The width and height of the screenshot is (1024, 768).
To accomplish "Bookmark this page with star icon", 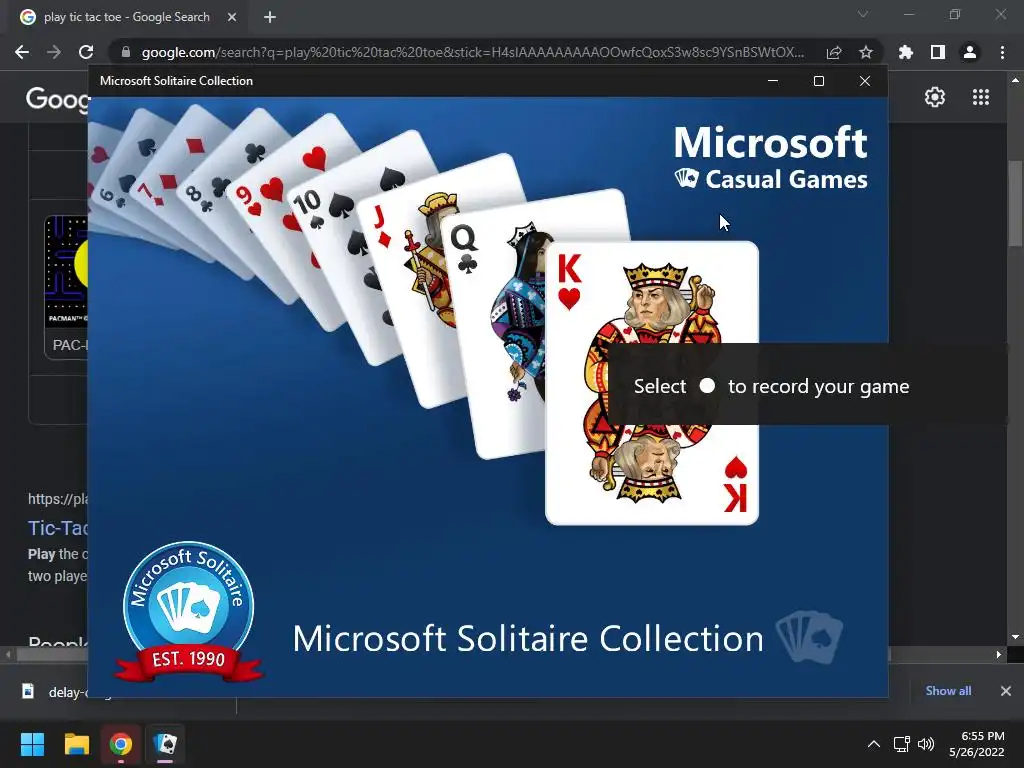I will pyautogui.click(x=866, y=52).
